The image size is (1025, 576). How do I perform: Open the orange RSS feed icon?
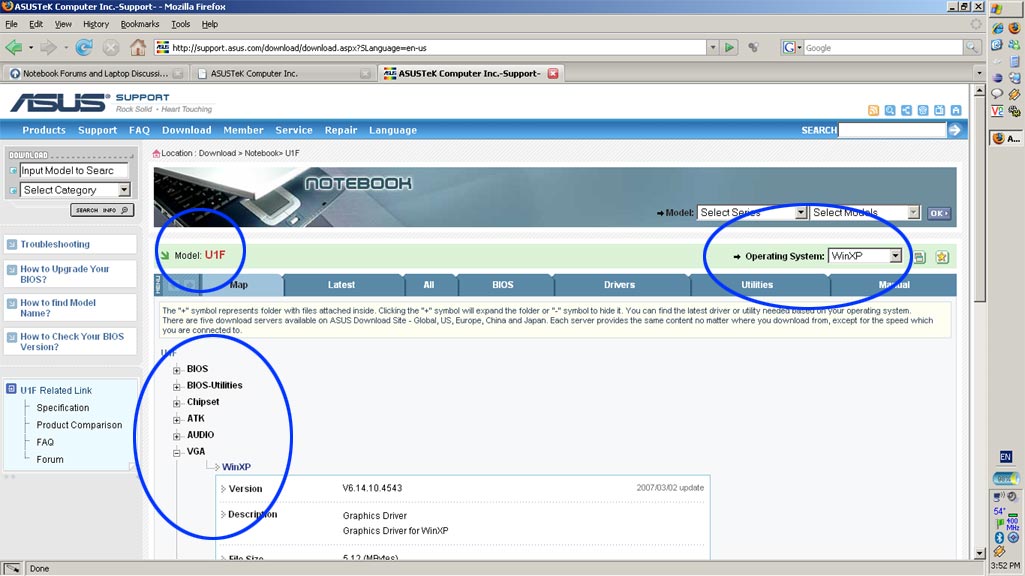[873, 110]
